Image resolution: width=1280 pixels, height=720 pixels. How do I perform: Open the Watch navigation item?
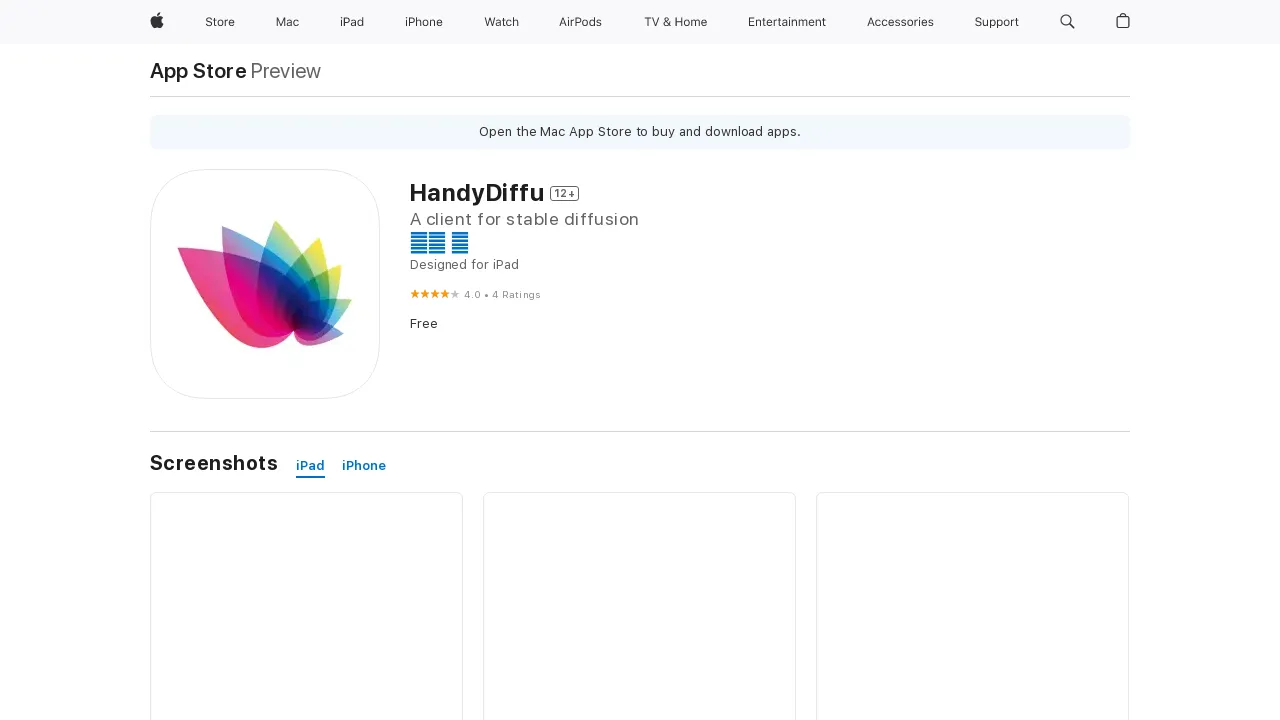click(x=501, y=22)
